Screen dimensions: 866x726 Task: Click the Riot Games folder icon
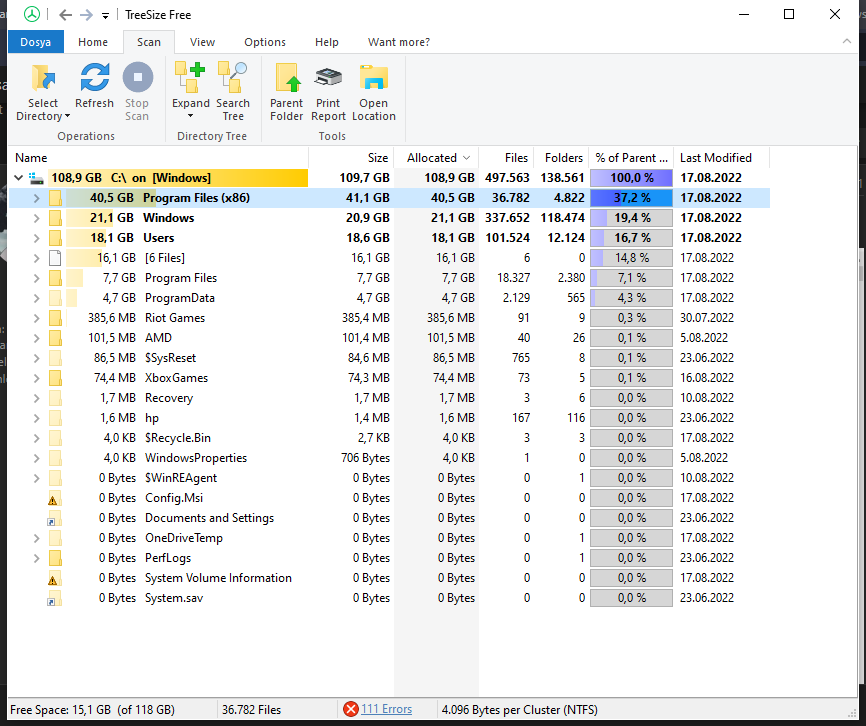55,318
